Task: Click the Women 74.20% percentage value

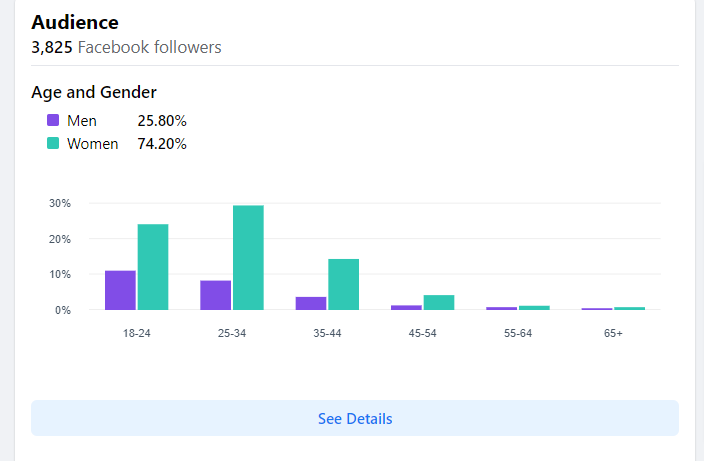Action: [x=162, y=144]
